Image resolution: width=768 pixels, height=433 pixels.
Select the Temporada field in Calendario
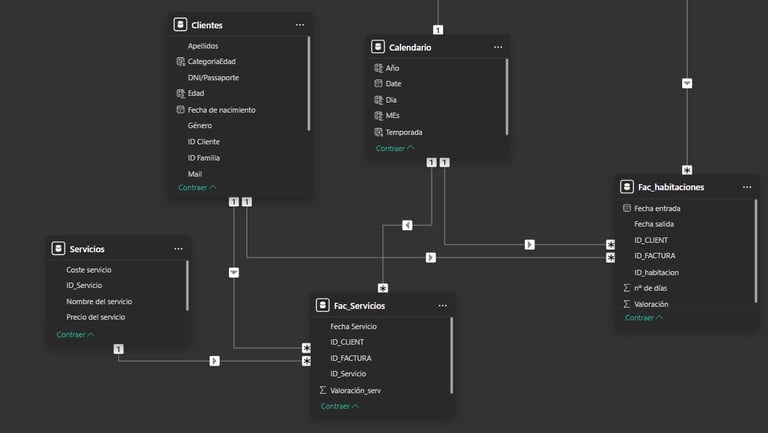point(404,132)
